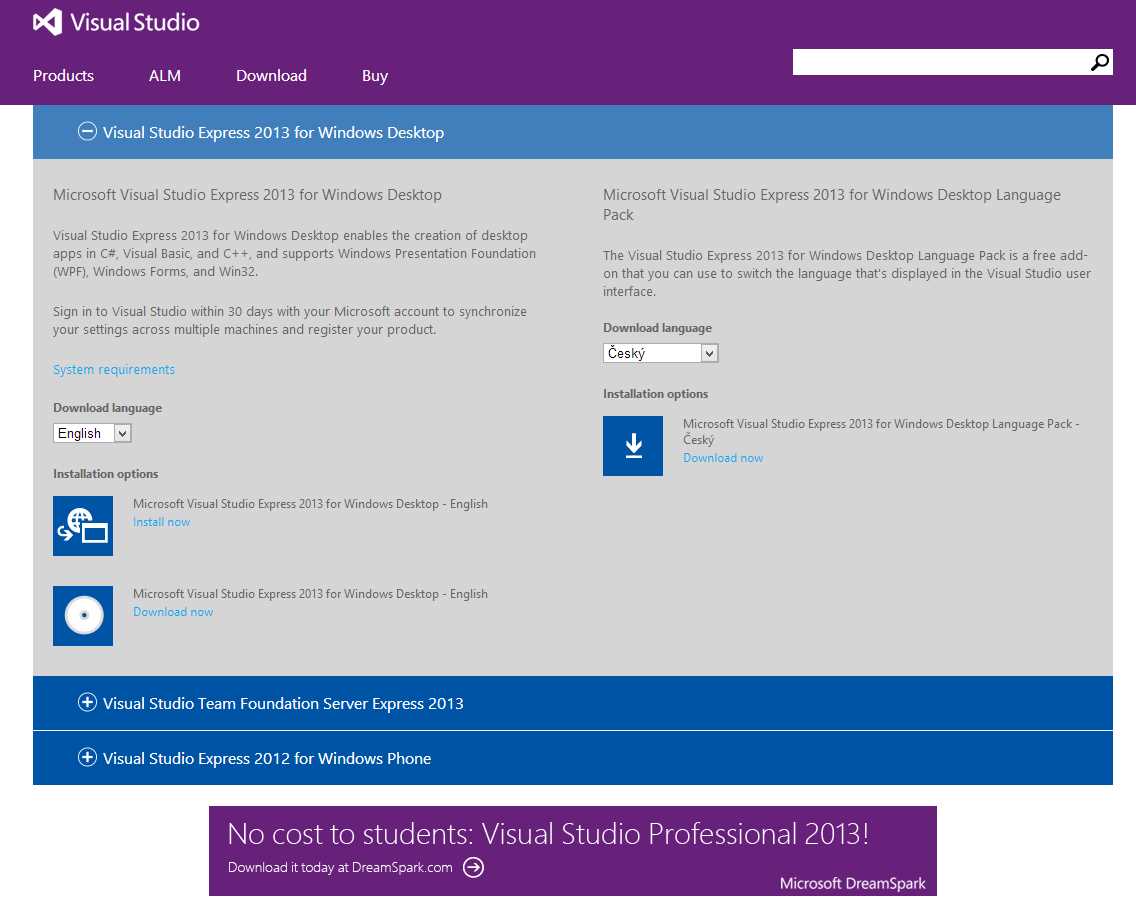Click the minus collapse icon for Windows Desktop section
1136x907 pixels.
(87, 130)
